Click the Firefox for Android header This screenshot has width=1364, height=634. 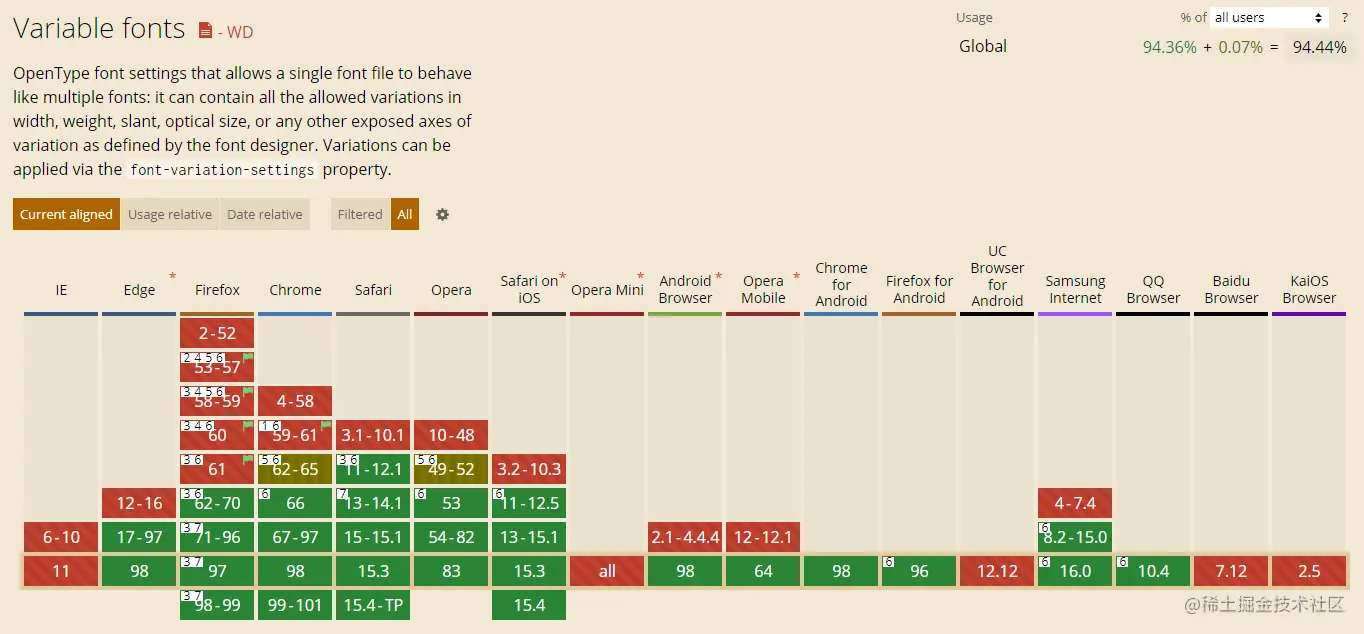pyautogui.click(x=919, y=289)
